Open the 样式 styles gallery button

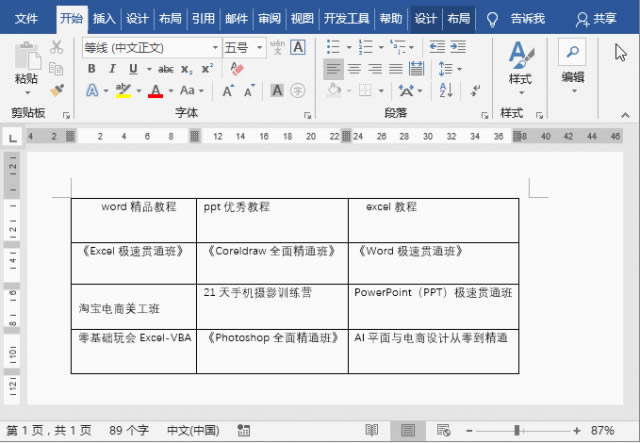[x=520, y=68]
